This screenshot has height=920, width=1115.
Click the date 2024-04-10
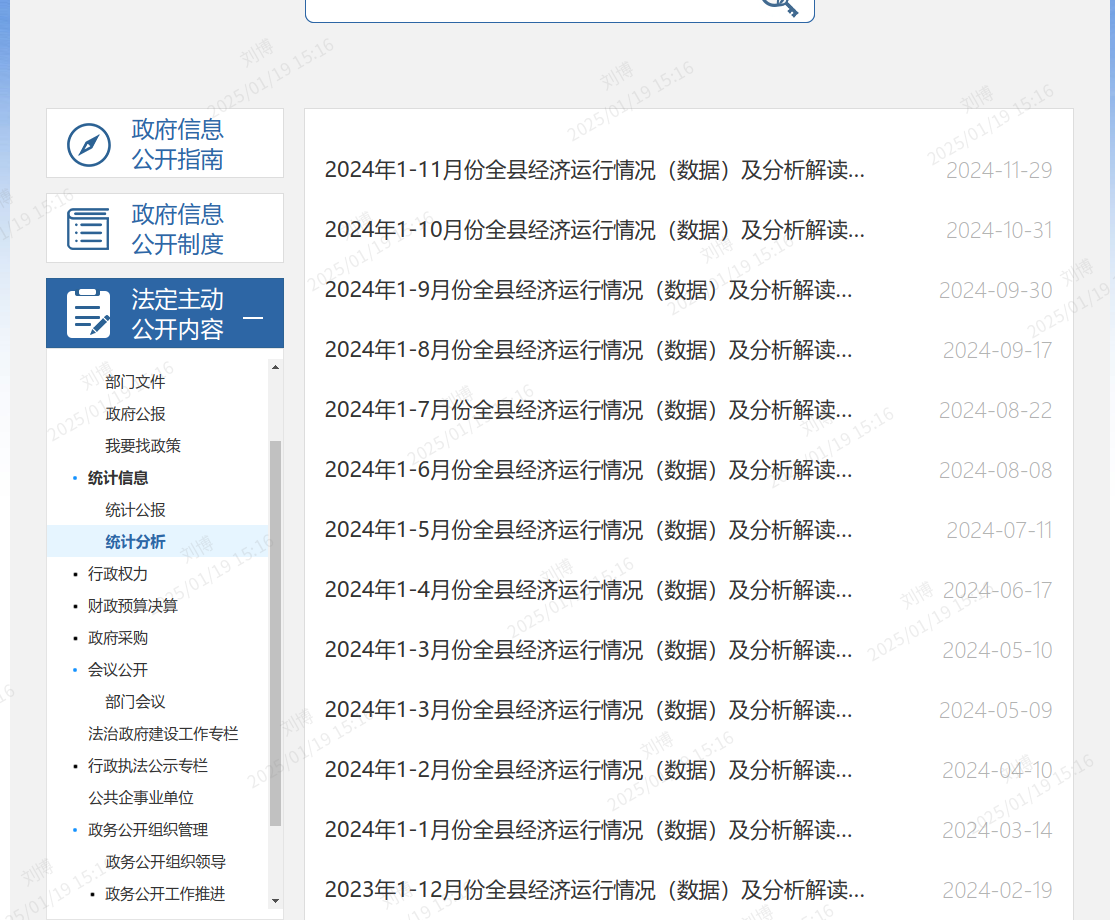pyautogui.click(x=997, y=770)
